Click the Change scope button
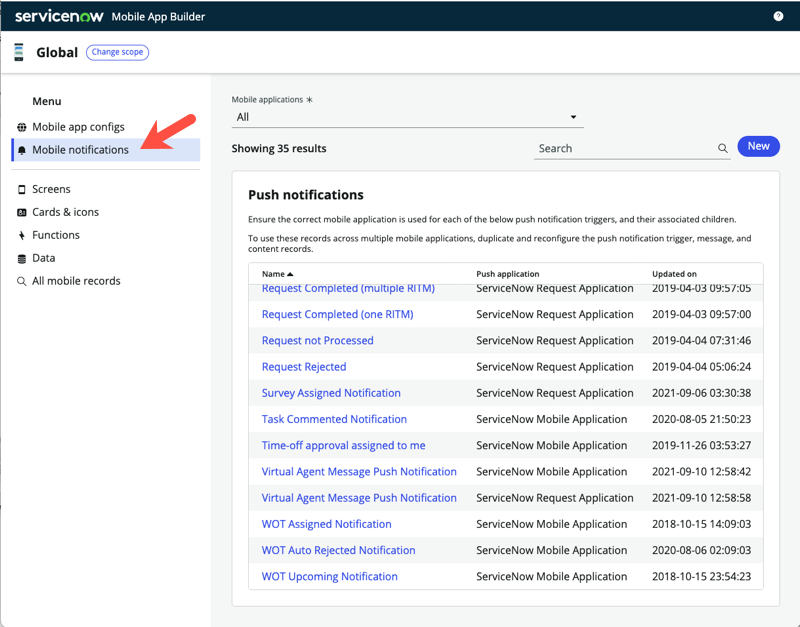This screenshot has width=800, height=627. point(117,52)
